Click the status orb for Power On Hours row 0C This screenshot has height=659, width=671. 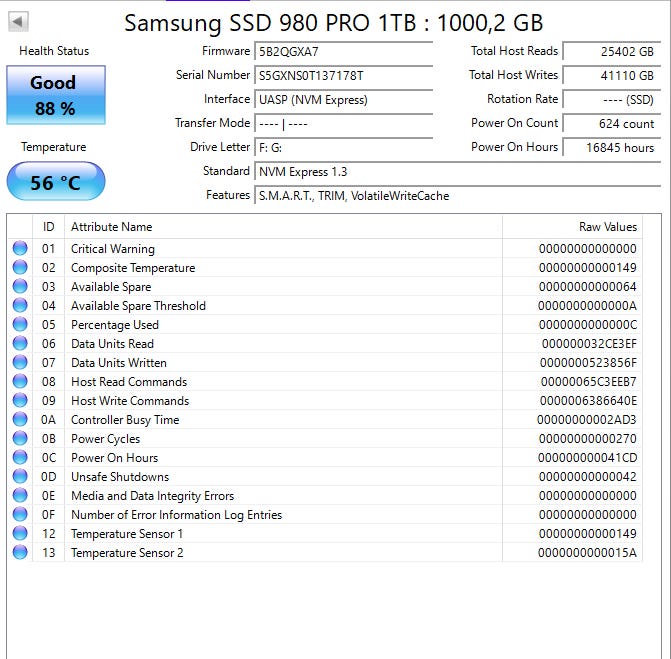(20, 457)
